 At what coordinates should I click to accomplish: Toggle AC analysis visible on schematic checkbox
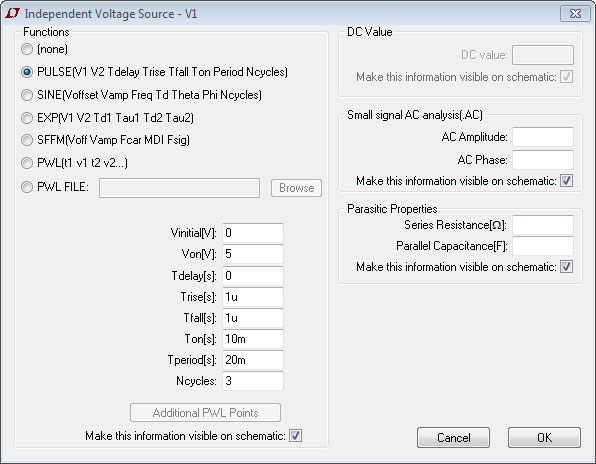click(x=566, y=181)
